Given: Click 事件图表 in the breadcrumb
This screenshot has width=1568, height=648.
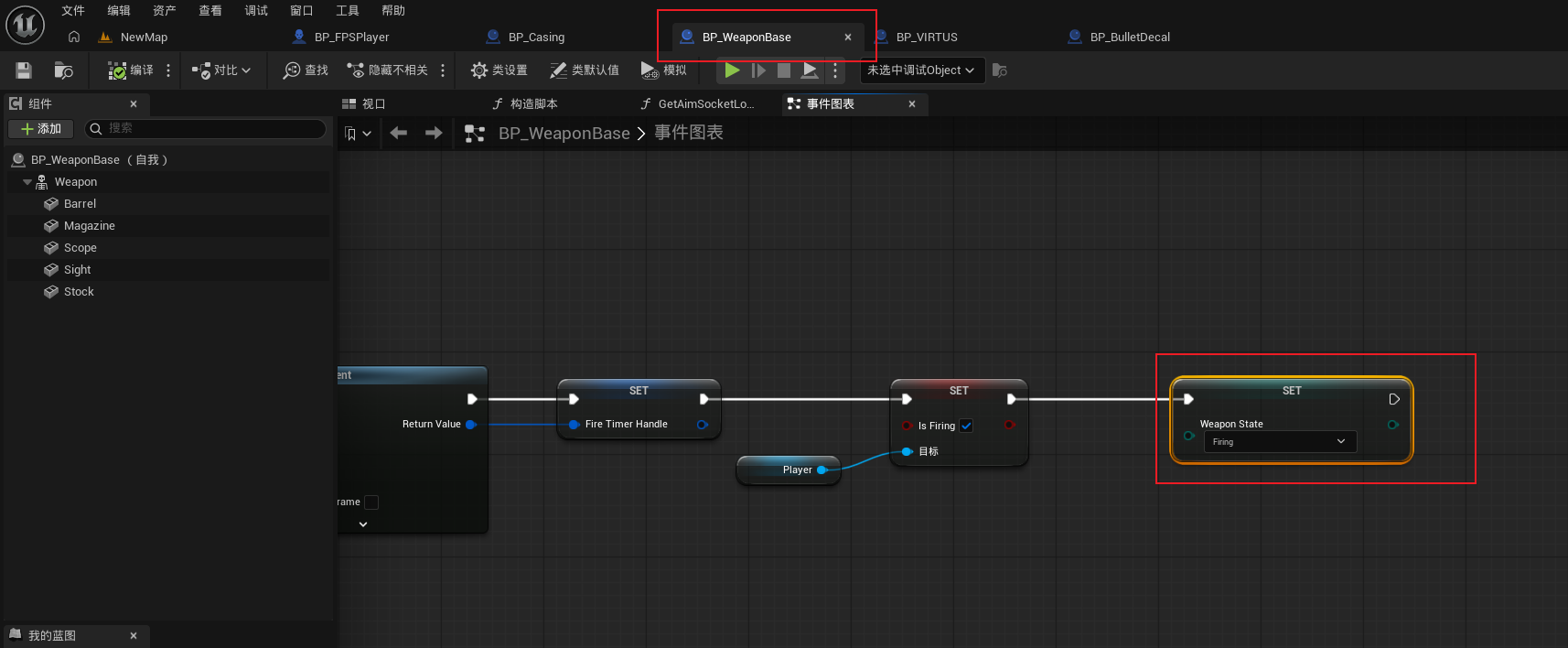Looking at the screenshot, I should (689, 134).
